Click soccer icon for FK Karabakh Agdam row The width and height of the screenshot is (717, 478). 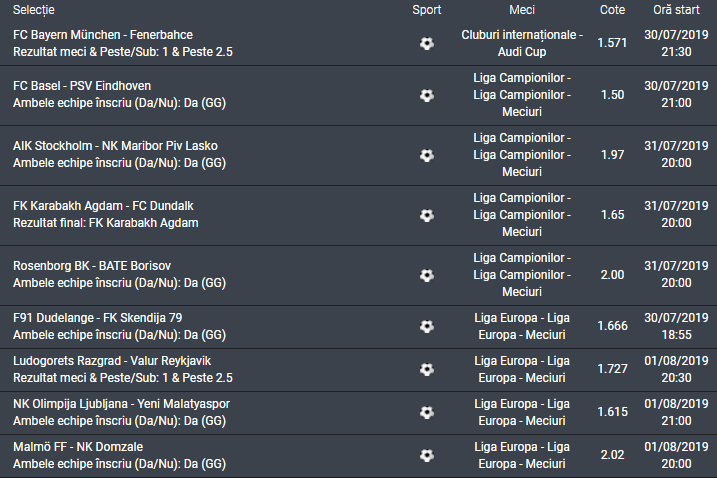(427, 215)
